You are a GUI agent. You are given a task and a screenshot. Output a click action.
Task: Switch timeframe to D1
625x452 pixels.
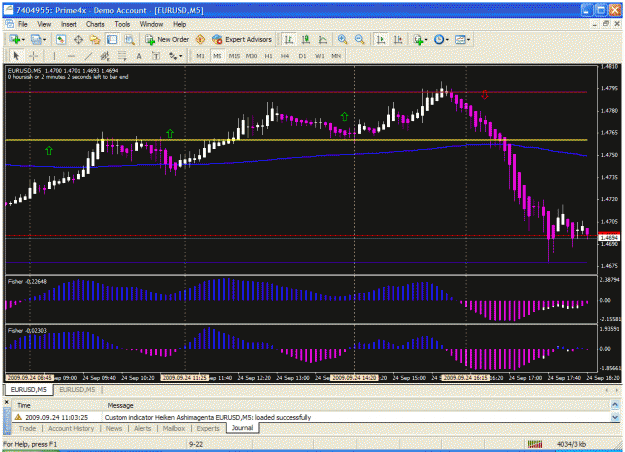pyautogui.click(x=303, y=56)
